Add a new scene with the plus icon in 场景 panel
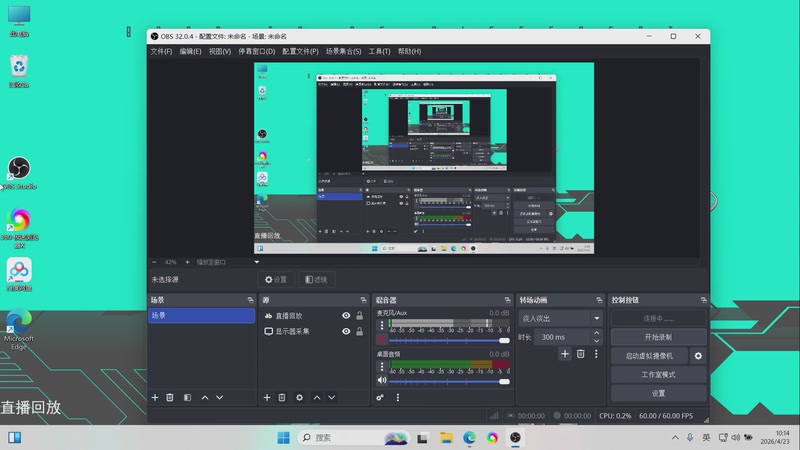The image size is (800, 450). tap(155, 397)
